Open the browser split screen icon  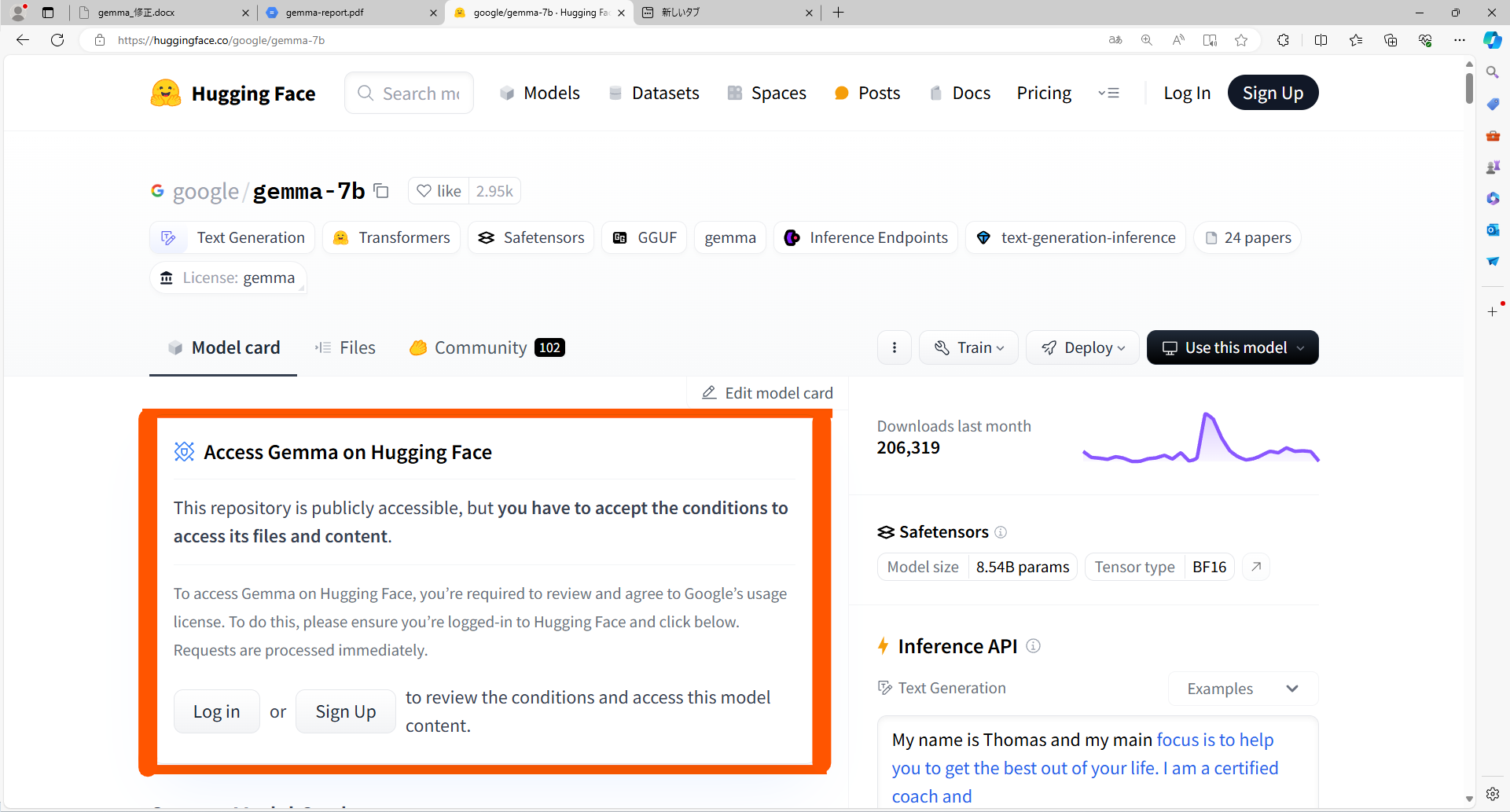coord(1321,40)
